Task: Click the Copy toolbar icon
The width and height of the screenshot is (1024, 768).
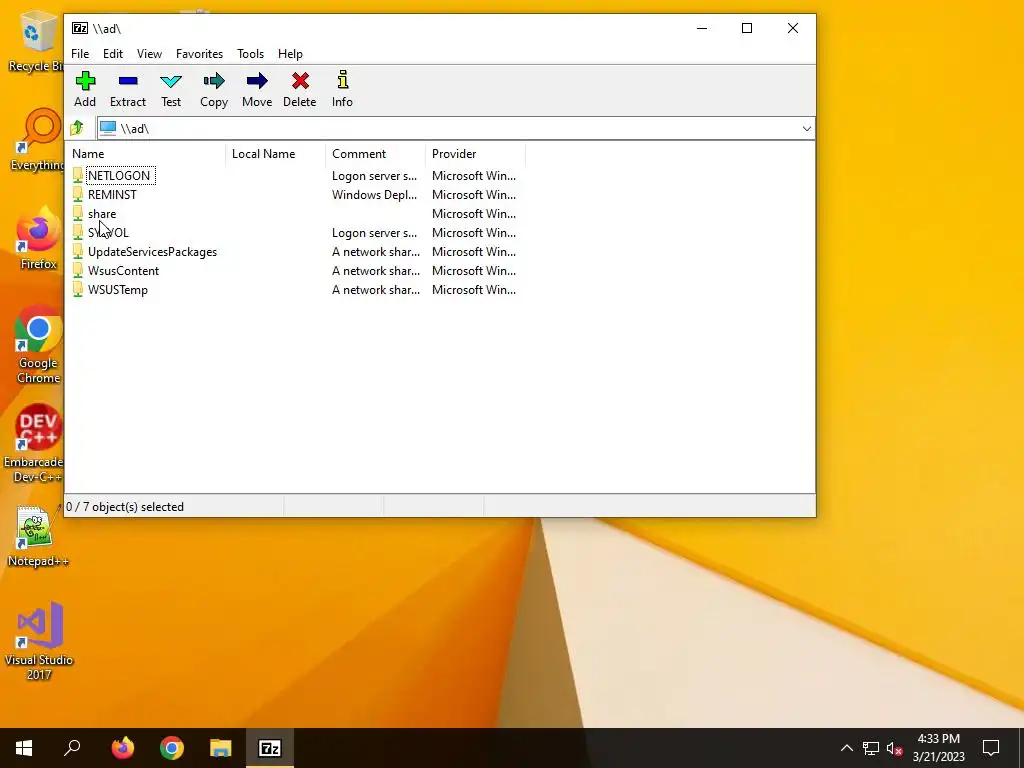Action: click(214, 82)
